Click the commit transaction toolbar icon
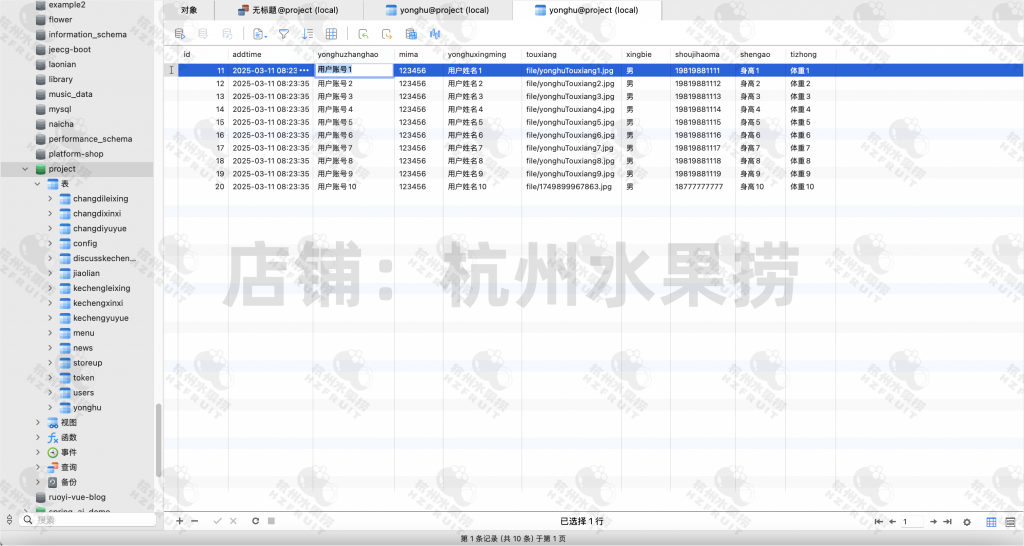Image resolution: width=1024 pixels, height=546 pixels. [x=203, y=34]
